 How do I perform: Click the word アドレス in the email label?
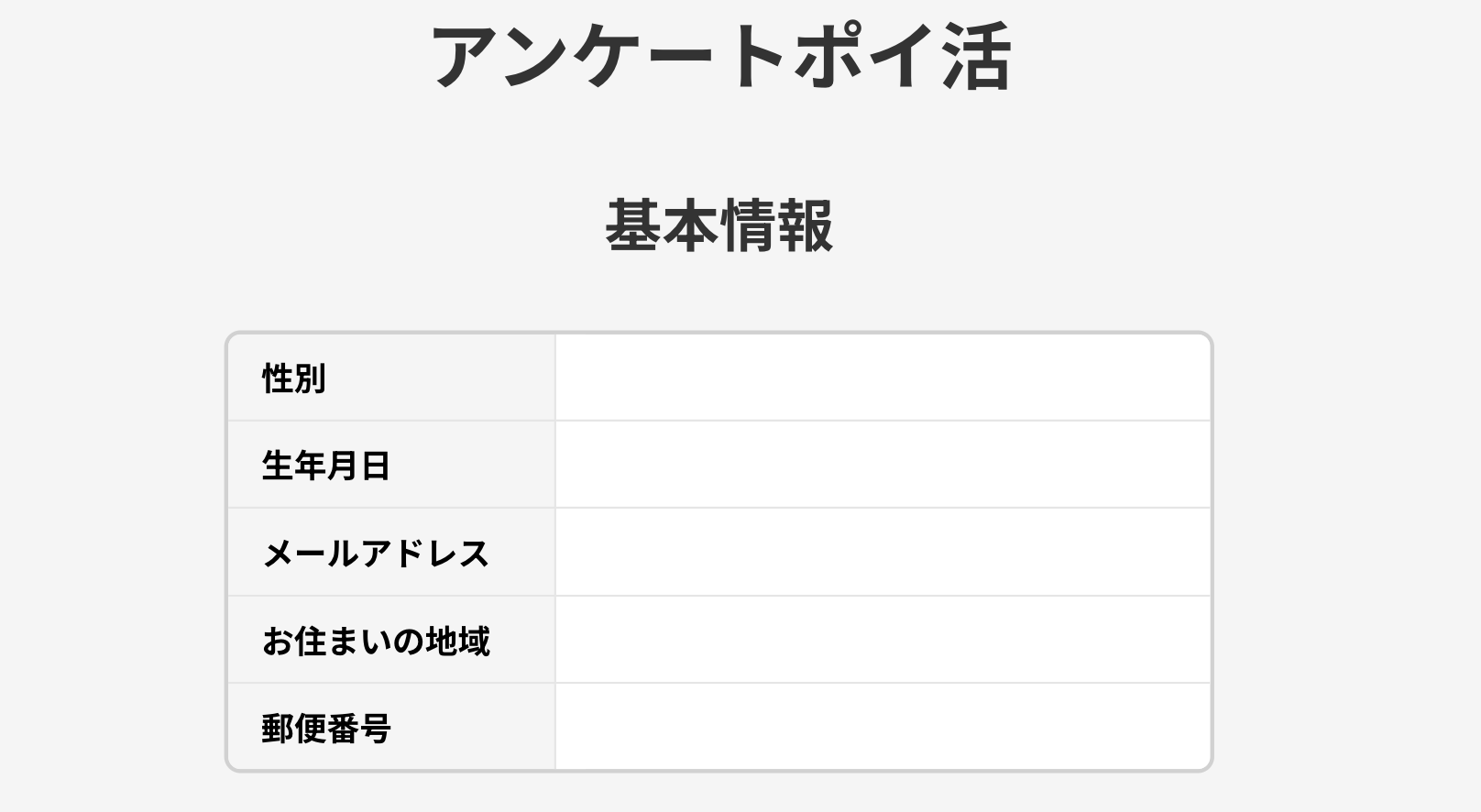pyautogui.click(x=425, y=554)
